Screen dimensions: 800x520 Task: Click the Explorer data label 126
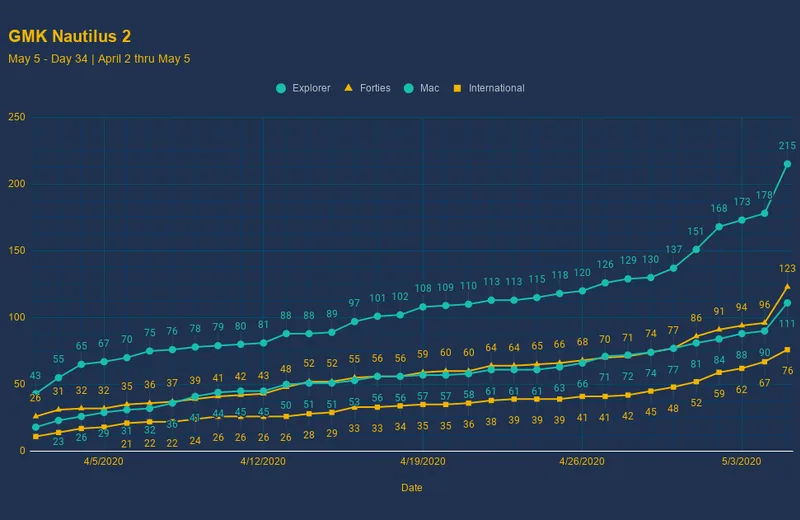605,264
